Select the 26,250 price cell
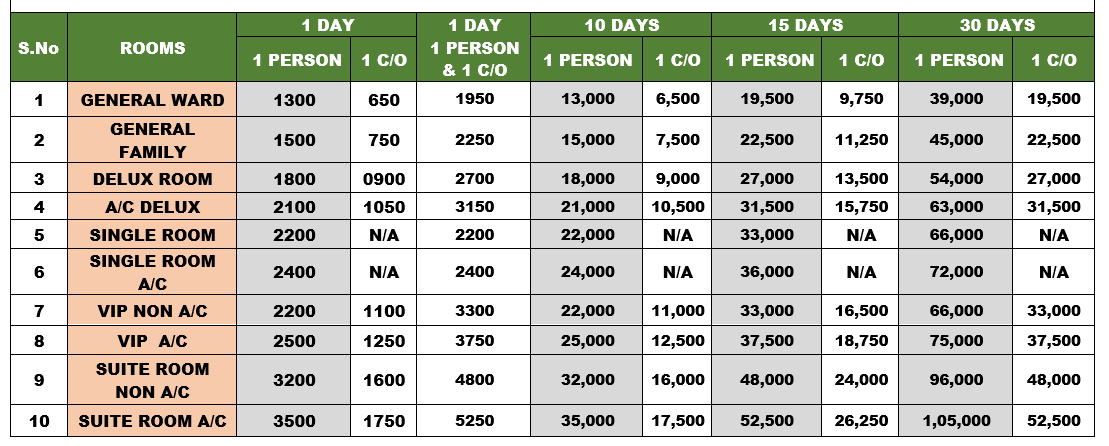The width and height of the screenshot is (1109, 446). click(861, 421)
